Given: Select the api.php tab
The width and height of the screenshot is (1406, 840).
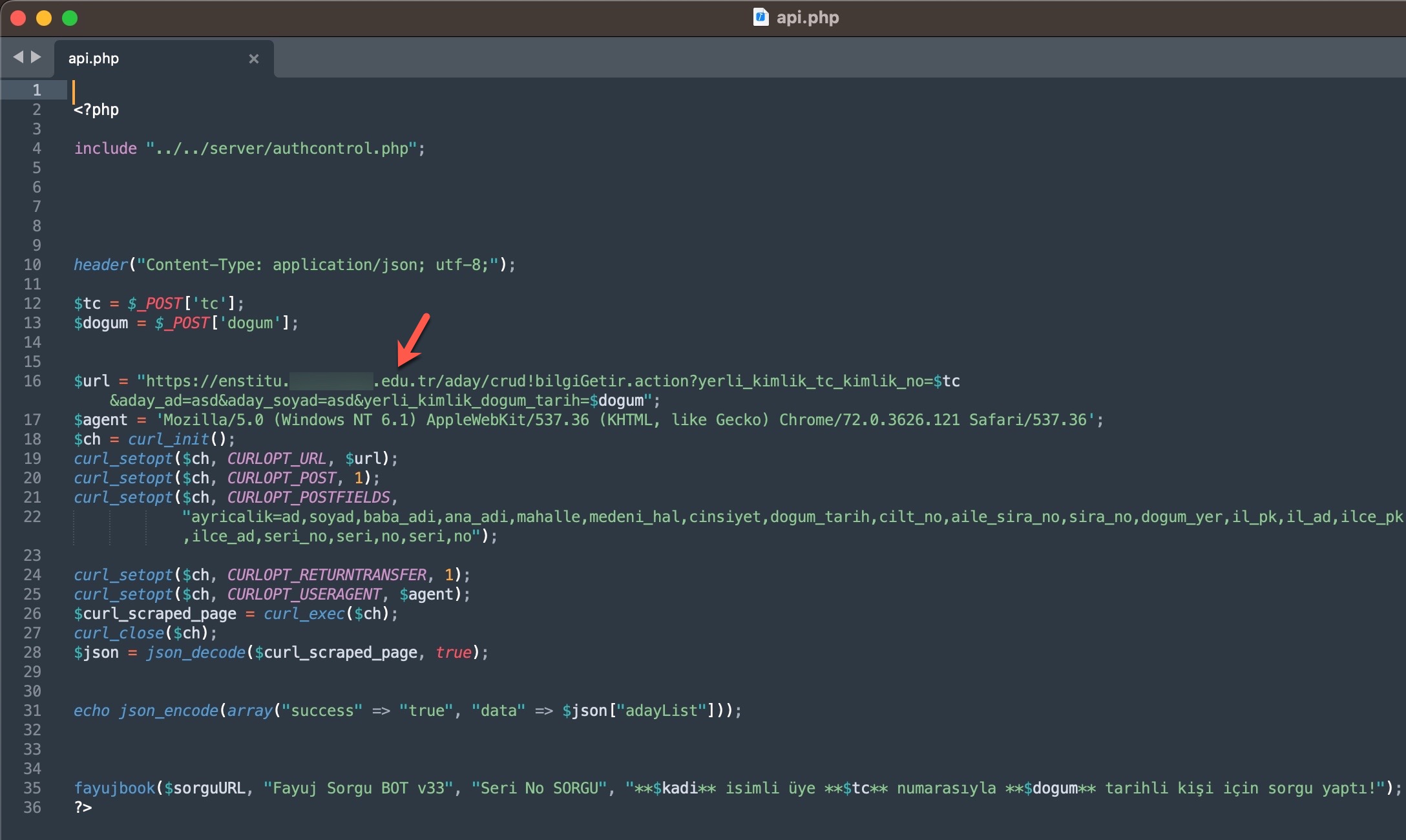Looking at the screenshot, I should 164,59.
